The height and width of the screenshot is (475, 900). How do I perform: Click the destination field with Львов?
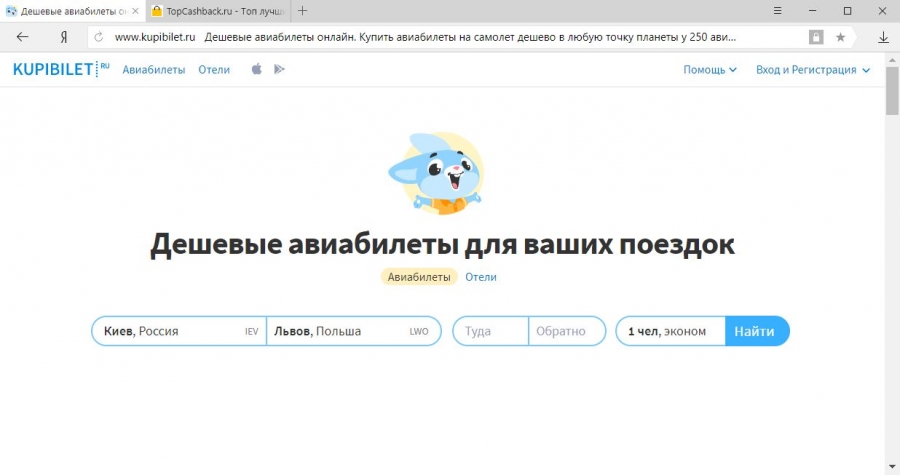click(x=354, y=331)
